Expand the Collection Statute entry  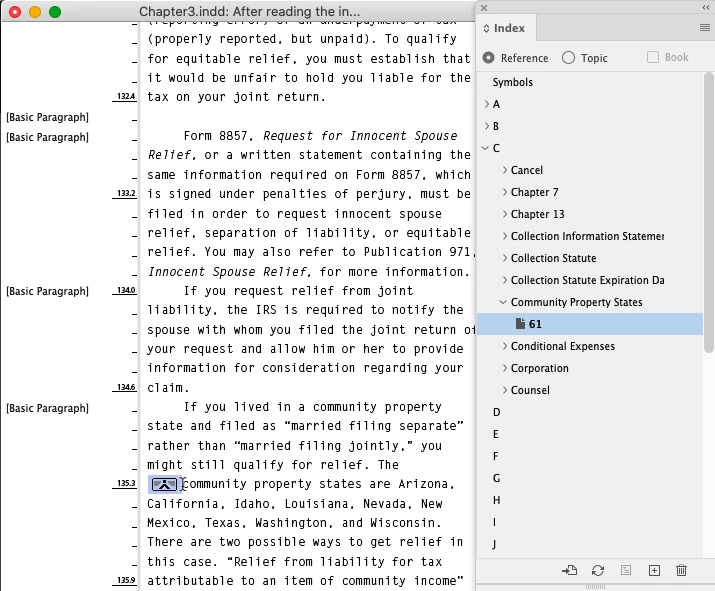point(504,258)
